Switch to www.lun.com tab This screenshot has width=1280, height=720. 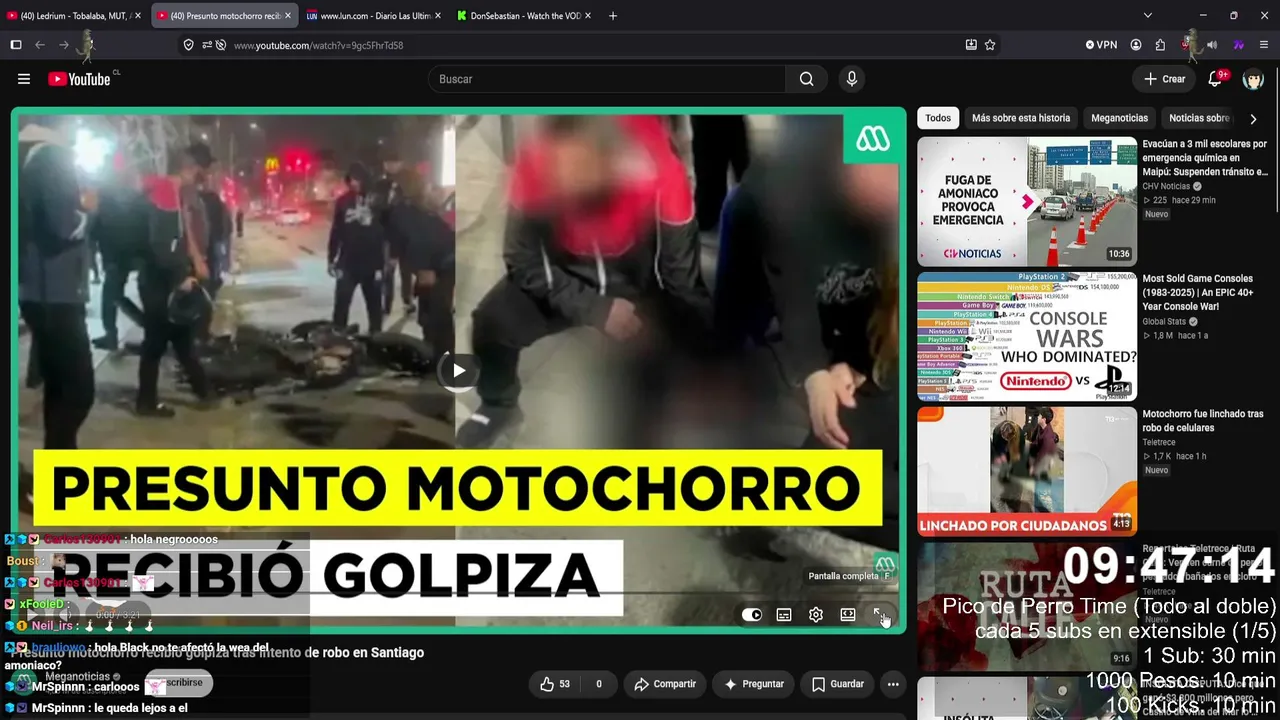coord(374,16)
